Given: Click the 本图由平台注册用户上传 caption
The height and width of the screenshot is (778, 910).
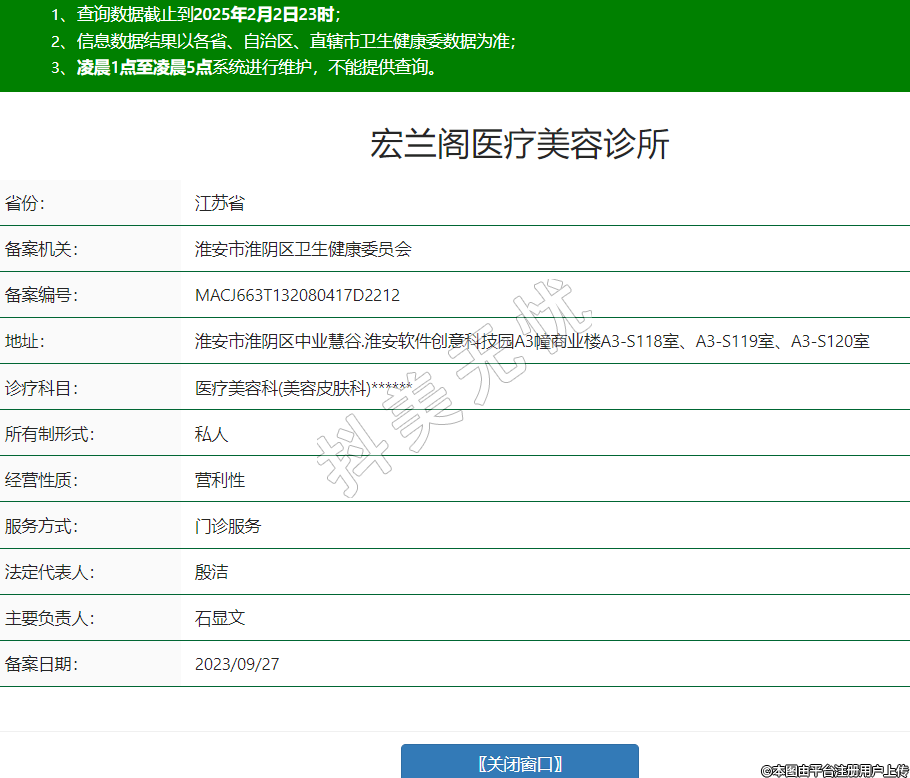Looking at the screenshot, I should tap(834, 770).
